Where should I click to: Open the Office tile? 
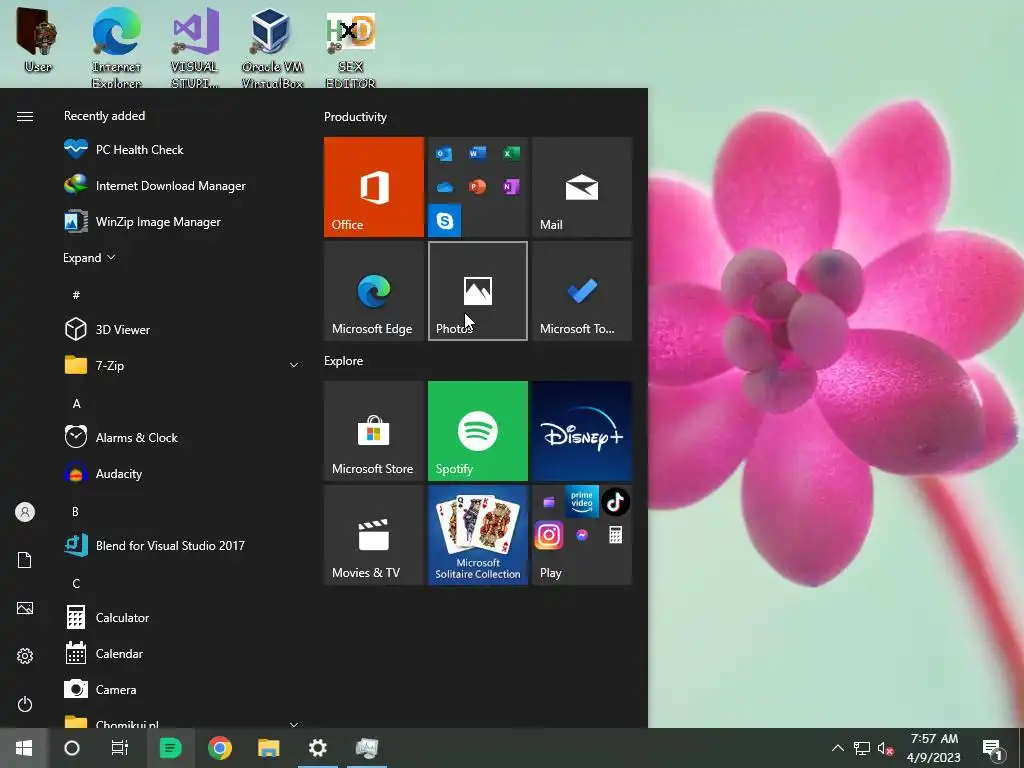(x=374, y=187)
